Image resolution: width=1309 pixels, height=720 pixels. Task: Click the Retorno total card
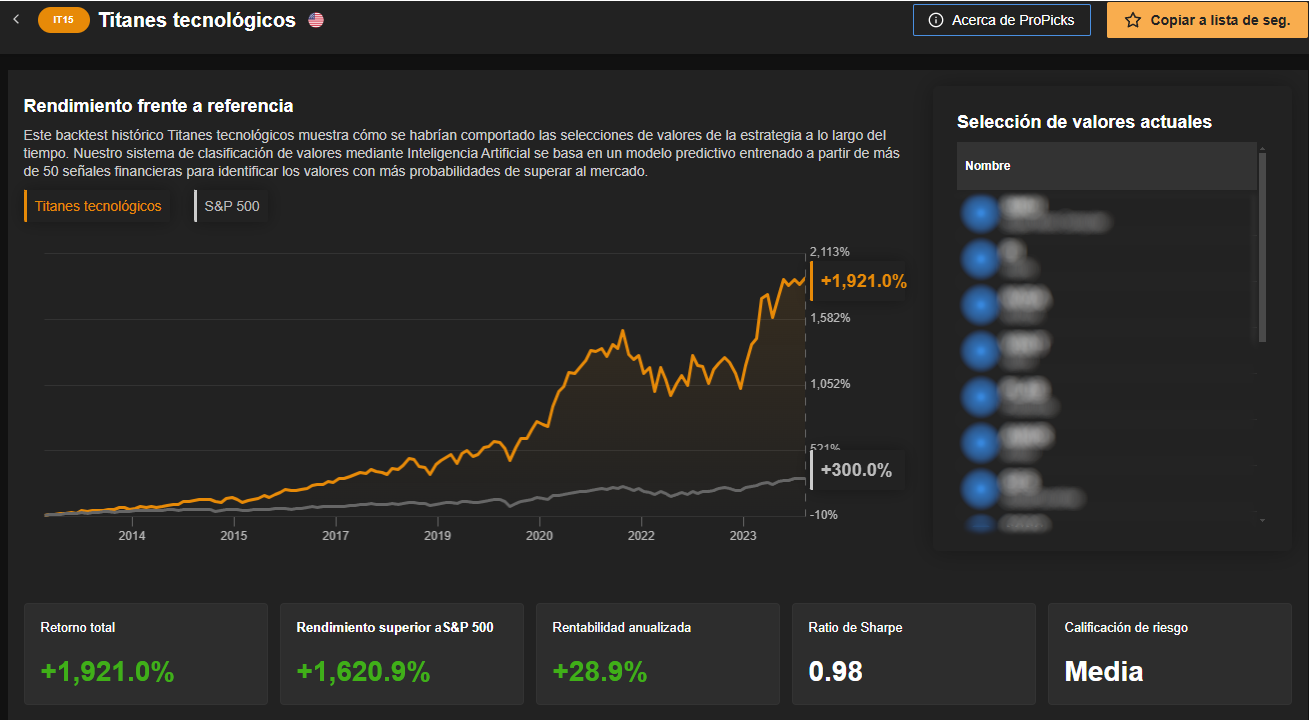tap(146, 654)
